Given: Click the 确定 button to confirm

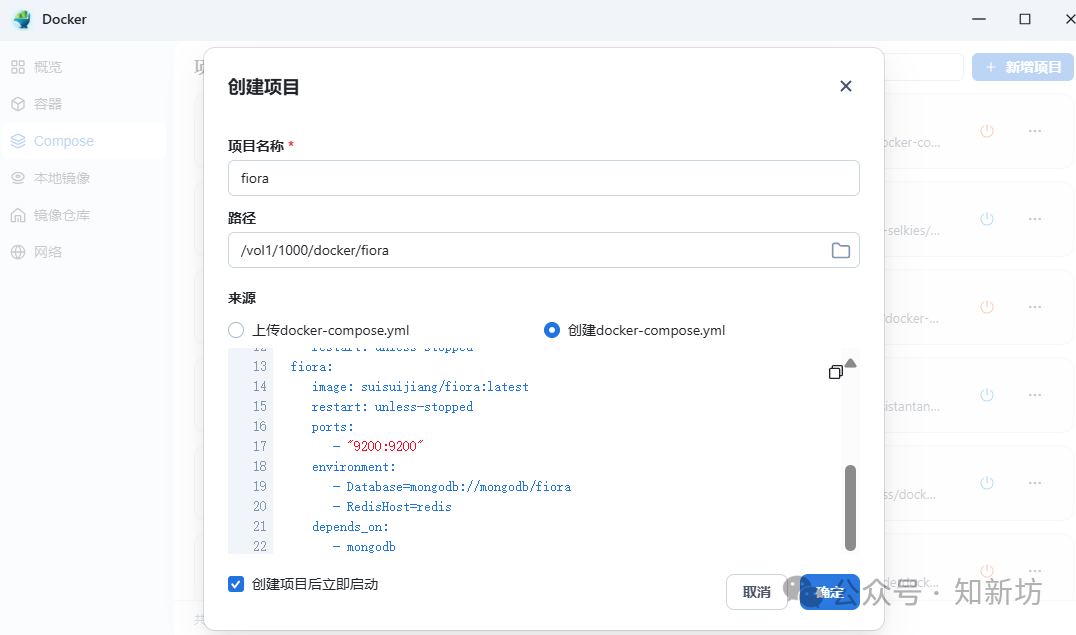Looking at the screenshot, I should tap(829, 592).
